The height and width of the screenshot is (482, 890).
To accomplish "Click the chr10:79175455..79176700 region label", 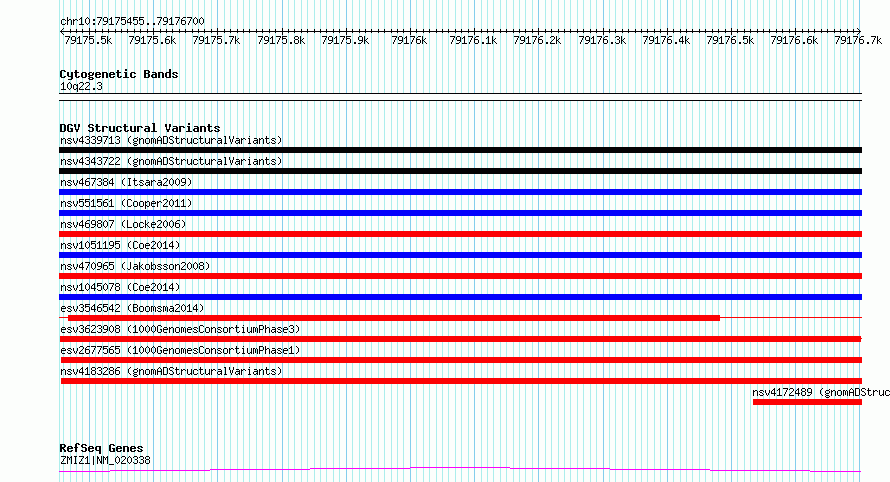I will point(132,21).
